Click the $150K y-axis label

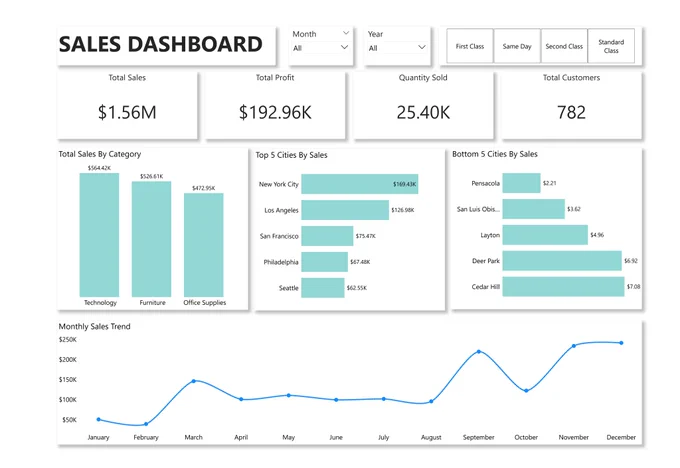68,380
